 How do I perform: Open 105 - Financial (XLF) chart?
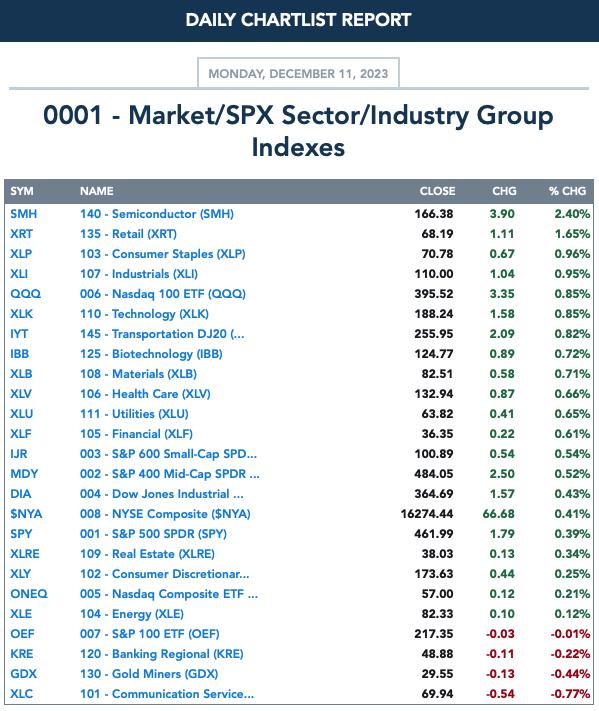(x=136, y=434)
